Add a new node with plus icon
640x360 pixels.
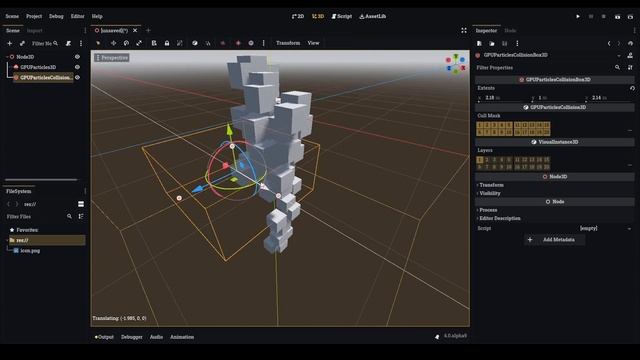(9, 43)
